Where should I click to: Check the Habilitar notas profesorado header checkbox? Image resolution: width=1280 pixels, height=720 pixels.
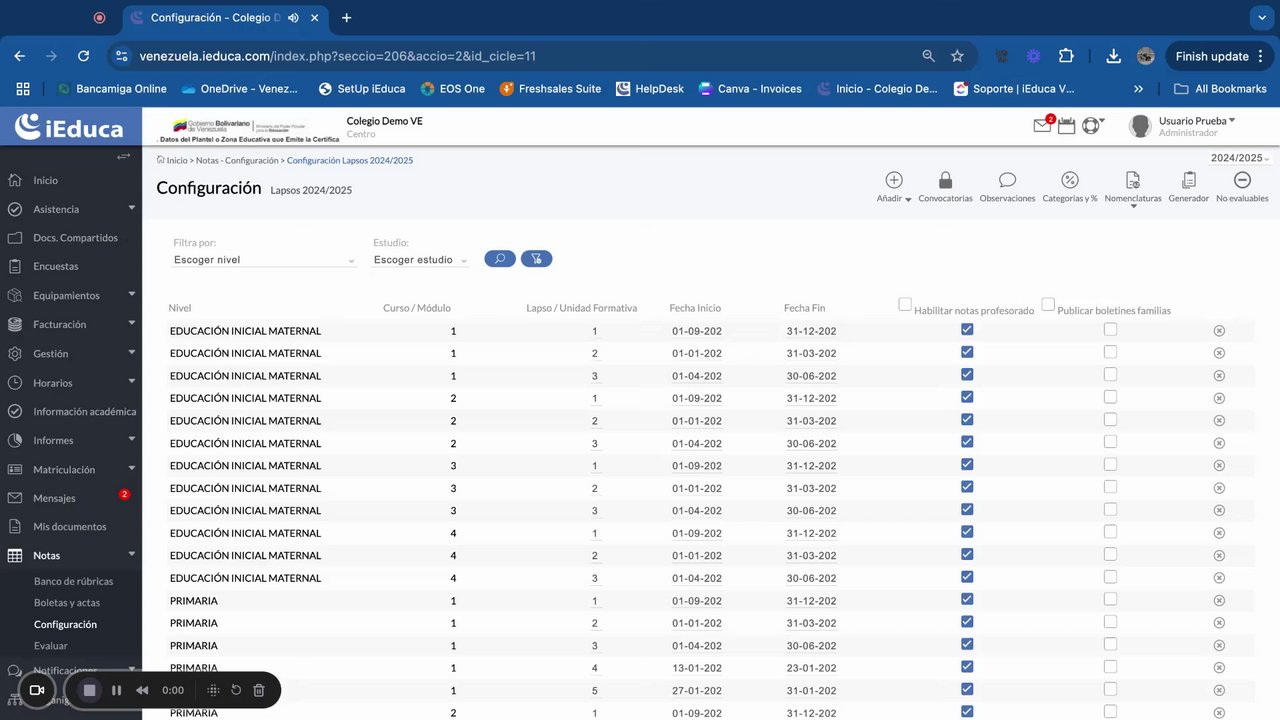[x=905, y=305]
